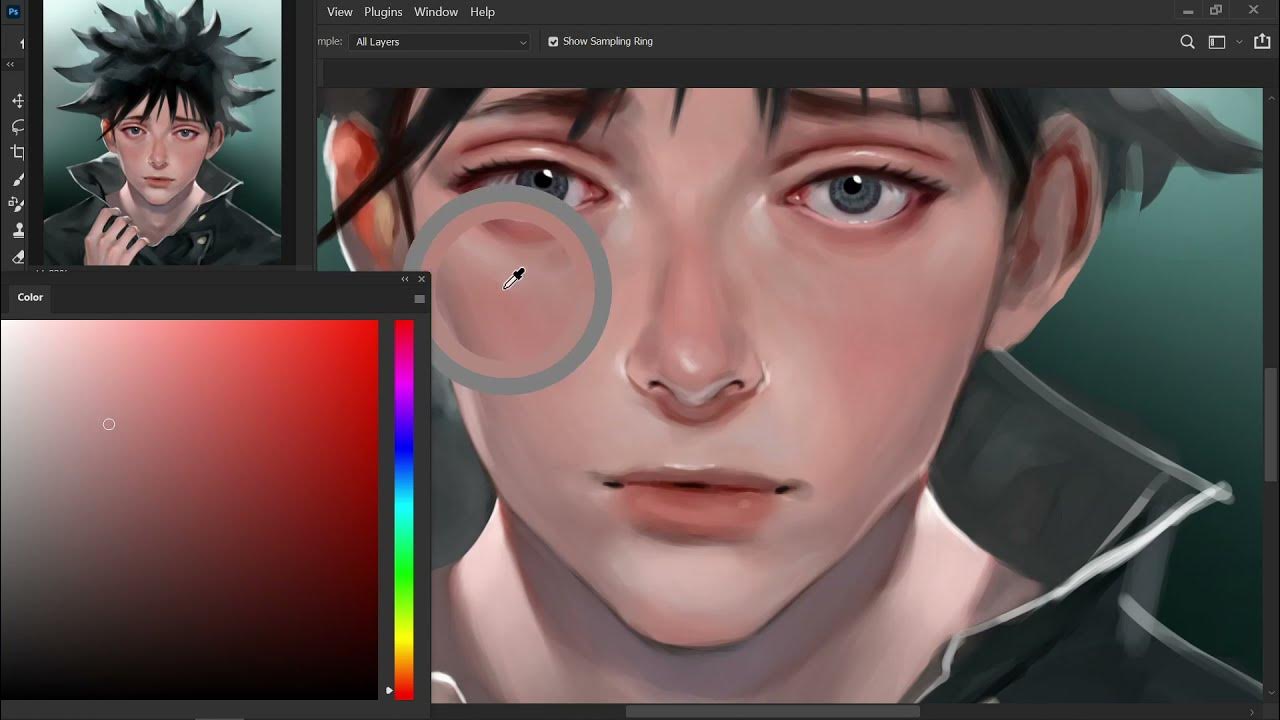Minimize the Photoshop window
The width and height of the screenshot is (1280, 720).
click(1187, 11)
